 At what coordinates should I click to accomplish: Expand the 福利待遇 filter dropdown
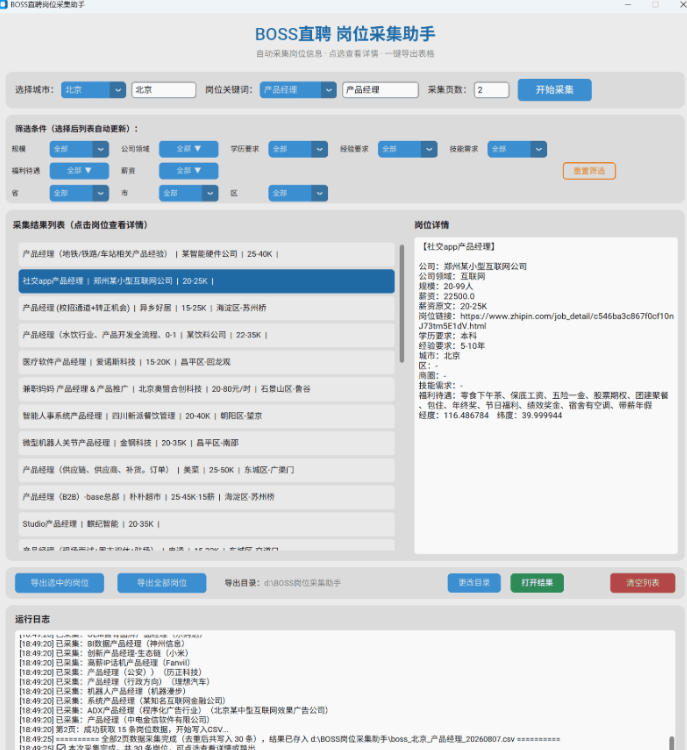point(79,171)
